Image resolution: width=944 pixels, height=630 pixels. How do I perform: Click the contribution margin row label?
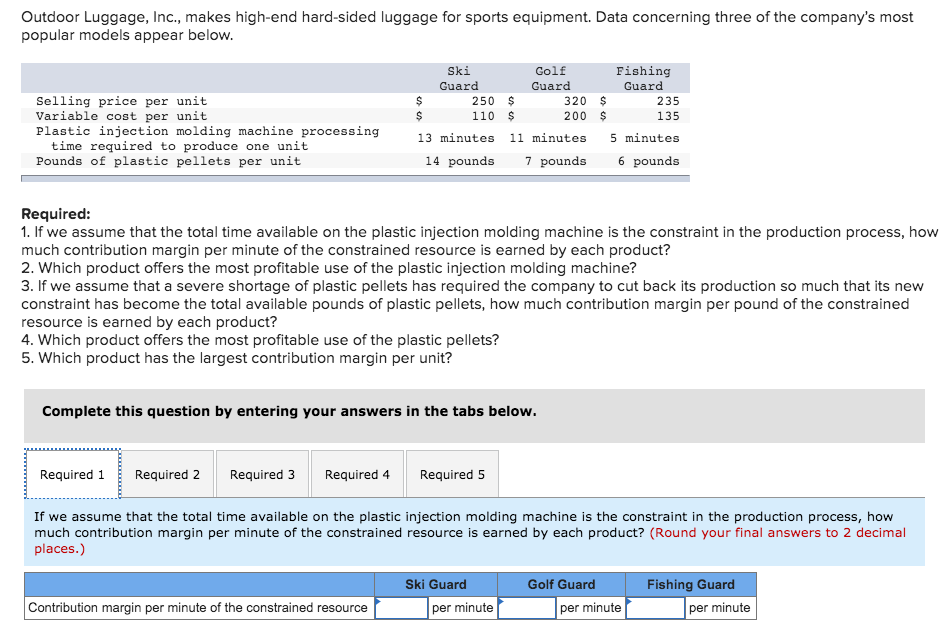pos(196,607)
